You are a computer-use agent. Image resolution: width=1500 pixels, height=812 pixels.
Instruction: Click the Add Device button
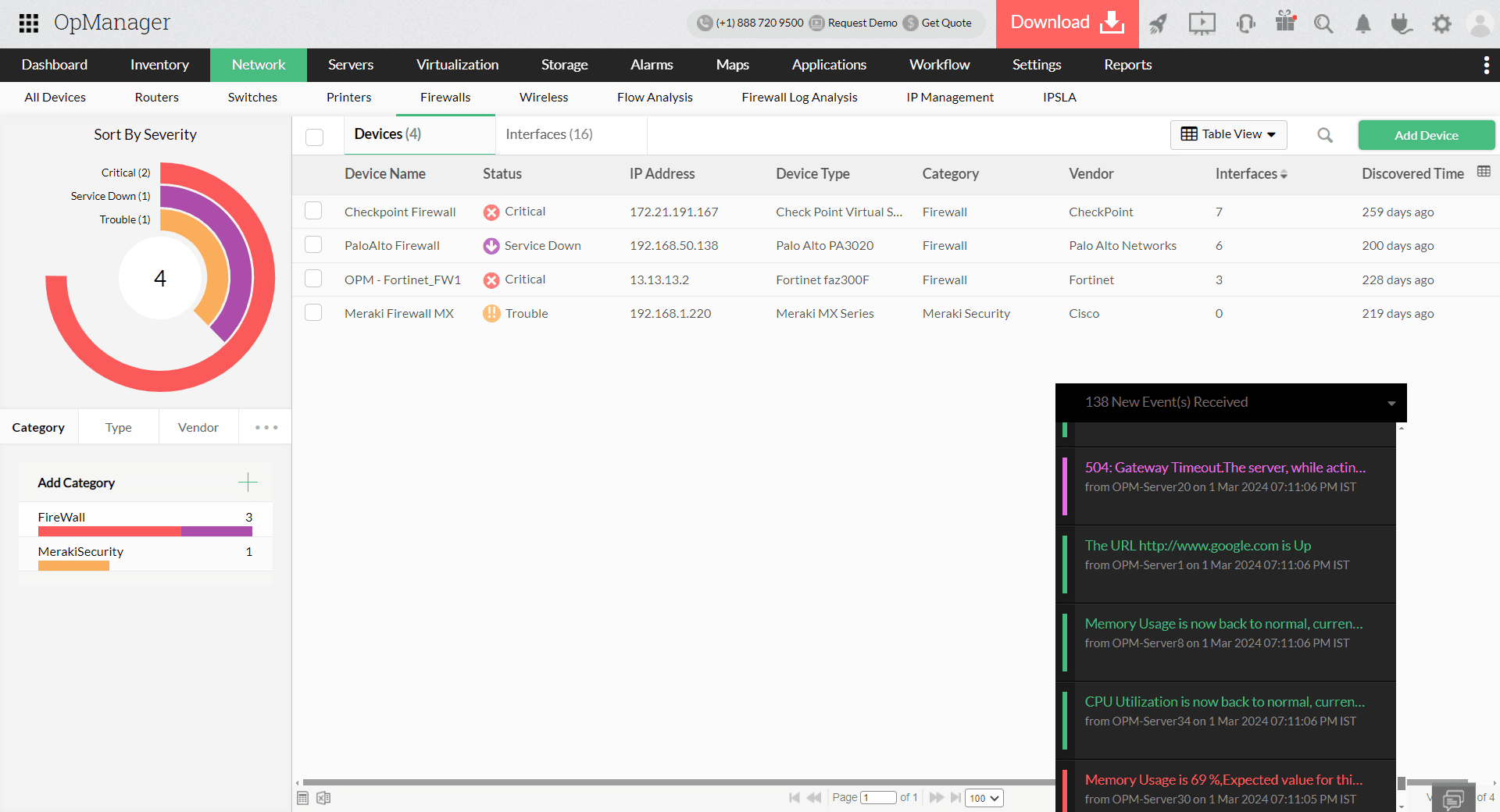coord(1426,135)
